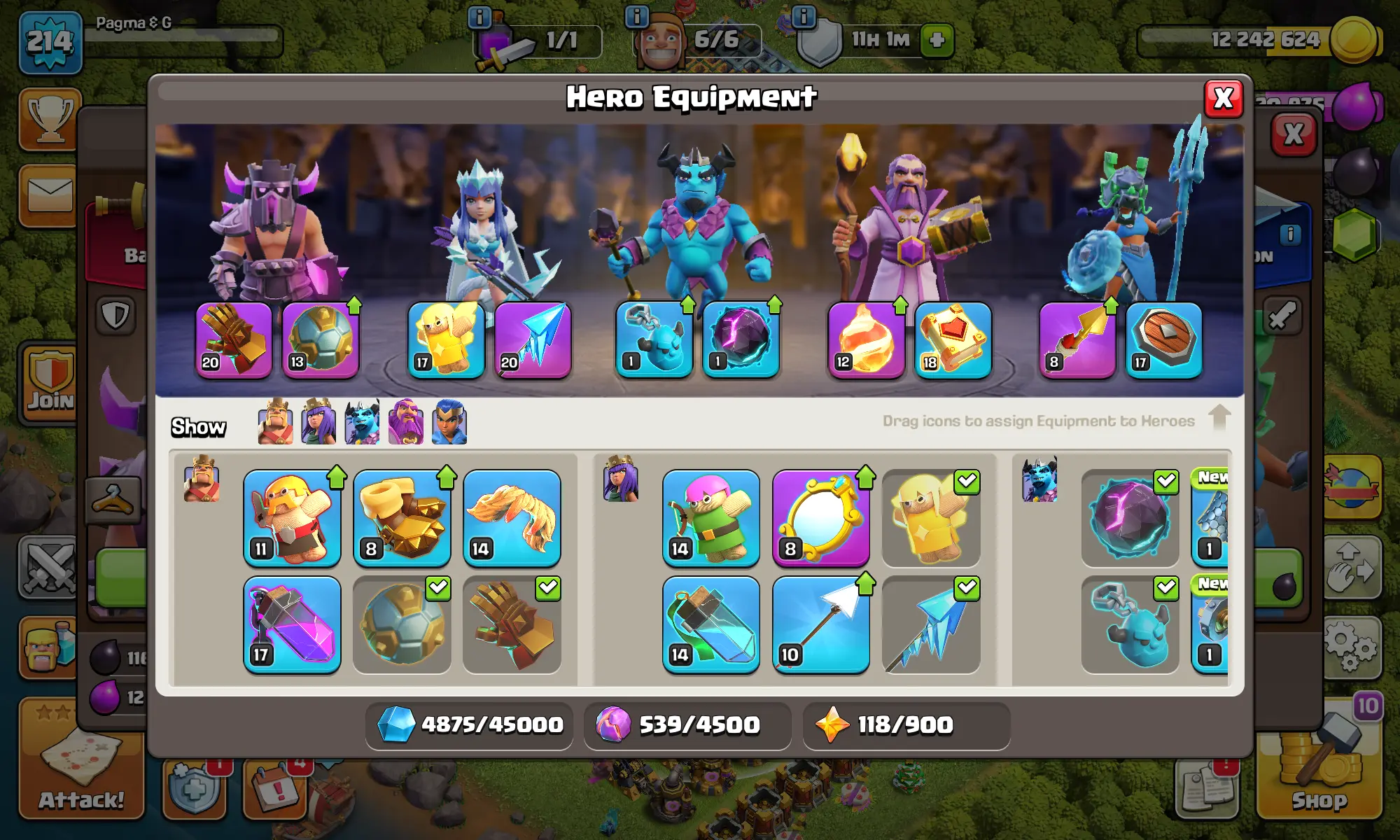1400x840 pixels.
Task: Expand using the arrow beside drag hint
Action: coord(1219,418)
